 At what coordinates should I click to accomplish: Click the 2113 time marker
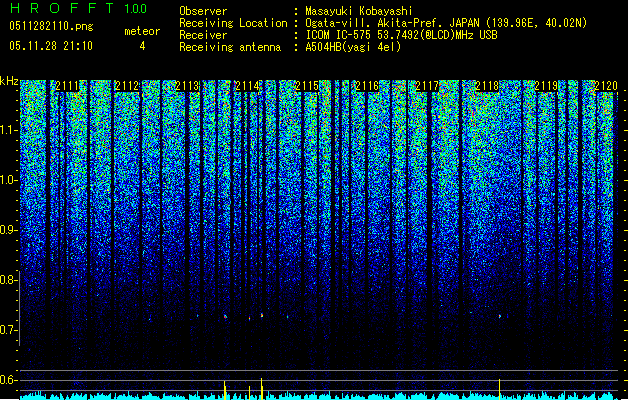(x=187, y=86)
